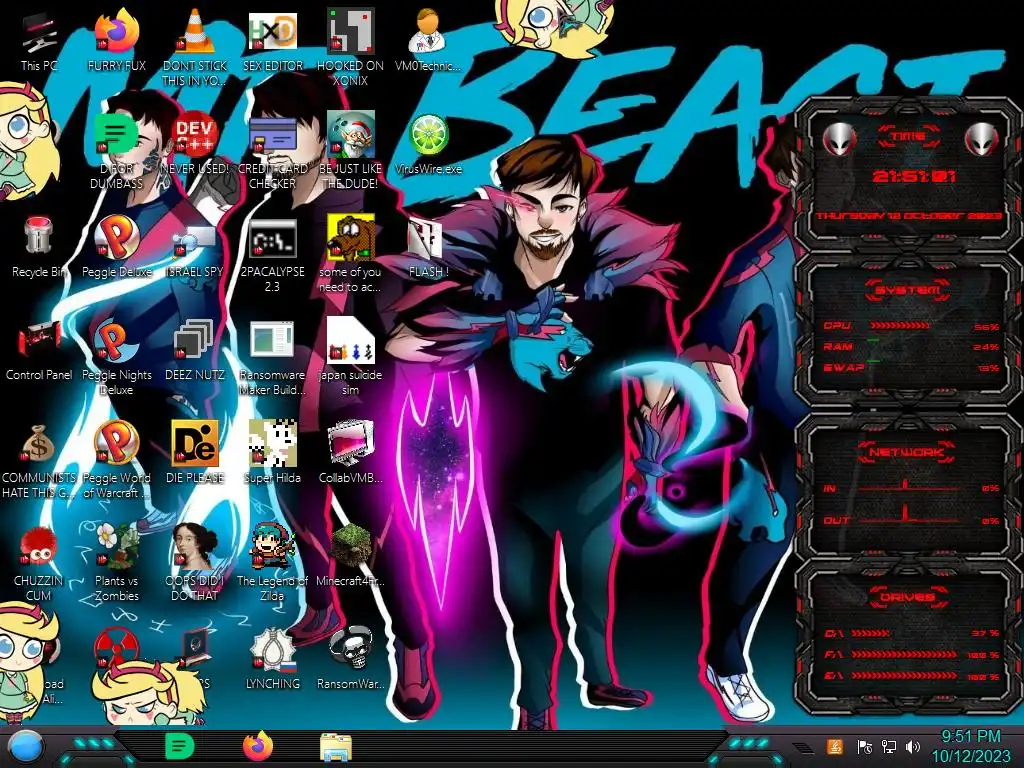Click the NETWORK widget header

pos(908,452)
